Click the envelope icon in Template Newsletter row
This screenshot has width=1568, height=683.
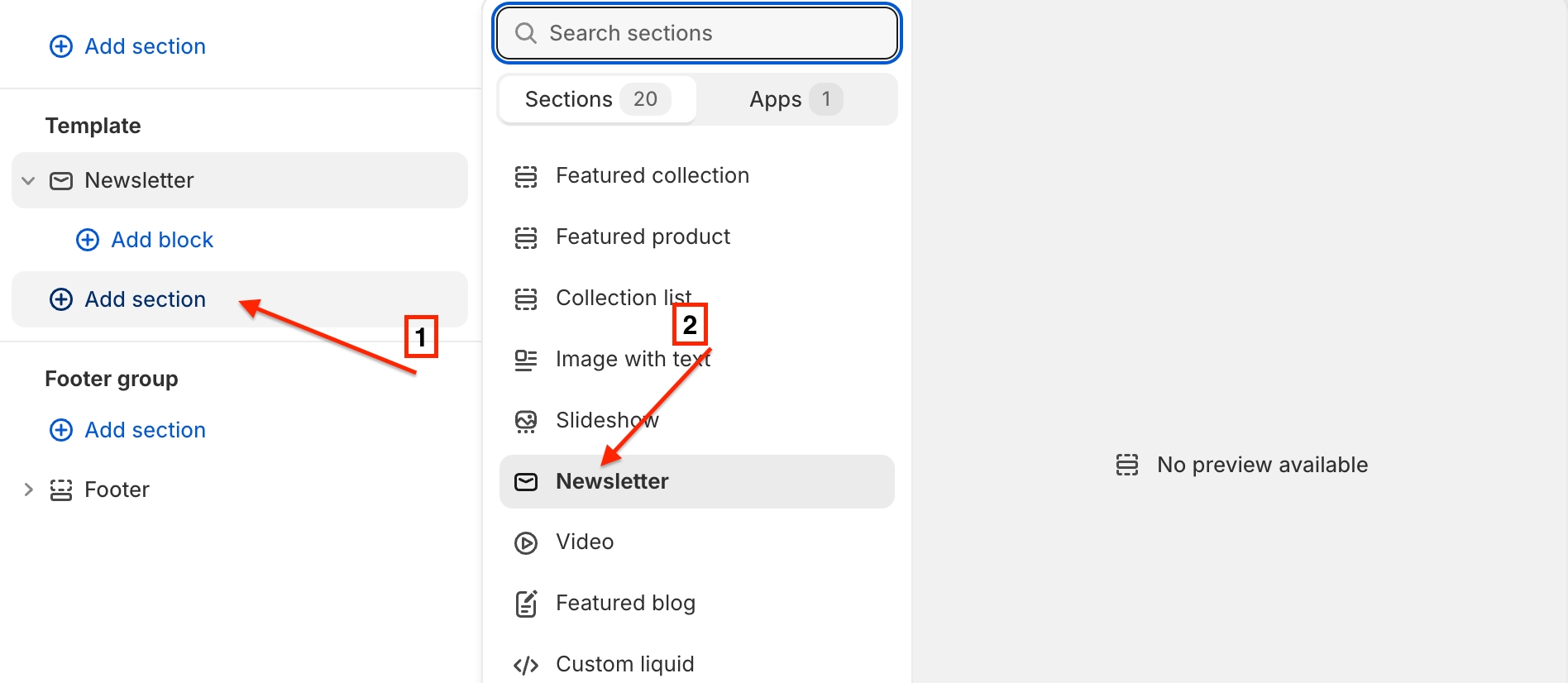coord(61,180)
